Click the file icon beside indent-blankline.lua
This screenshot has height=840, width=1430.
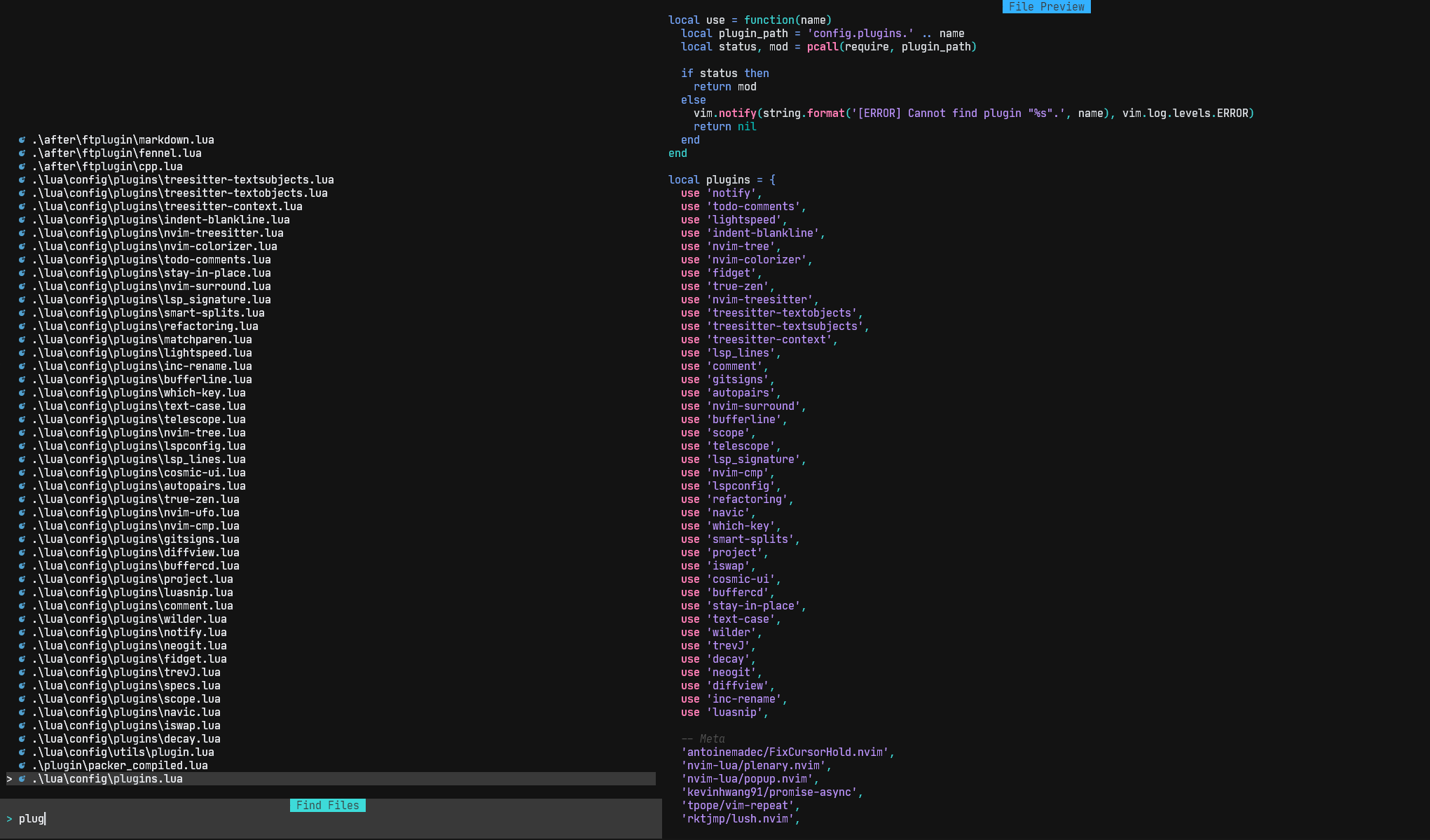[x=22, y=220]
